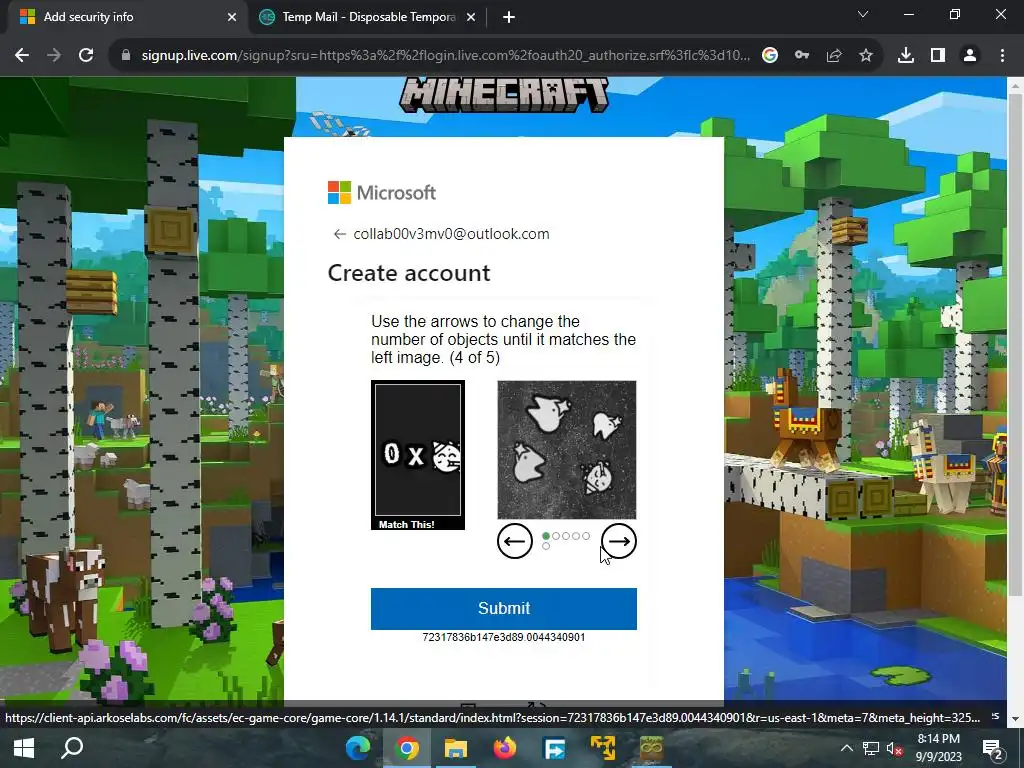This screenshot has height=768, width=1024.
Task: Show hidden system tray icons
Action: coord(846,748)
